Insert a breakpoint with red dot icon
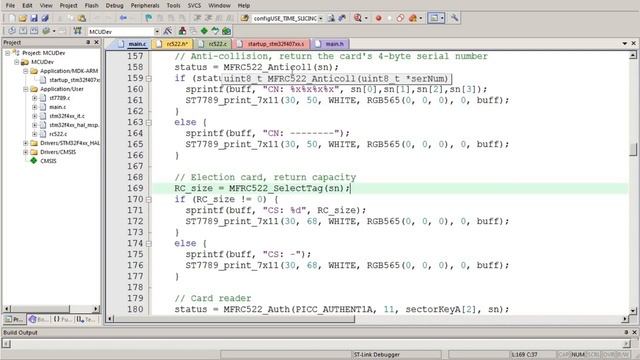The image size is (640, 360). click(378, 18)
